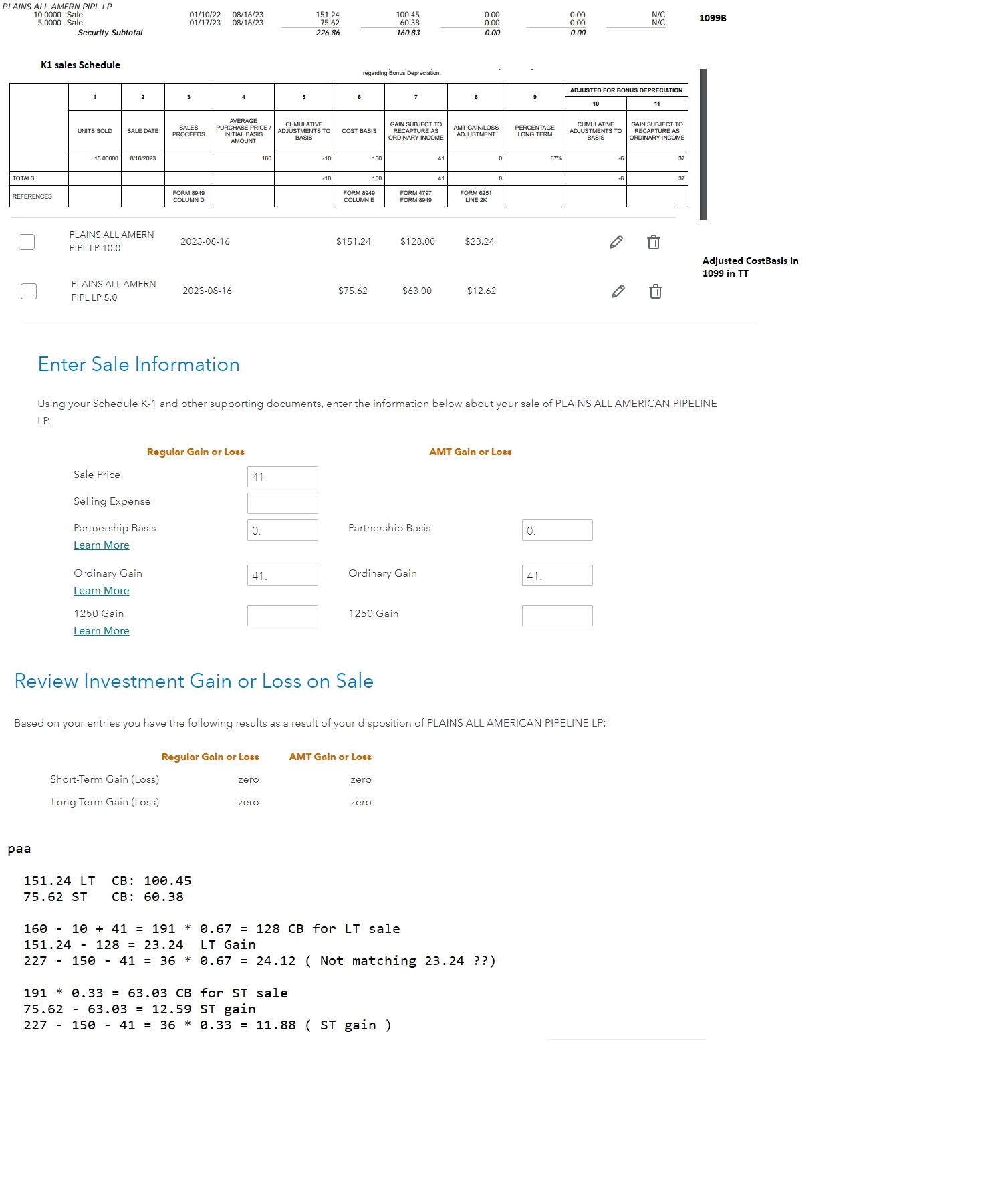Check the box for PIPL LP 5.0 row
Viewport: 1008px width, 1183px height.
click(x=29, y=291)
